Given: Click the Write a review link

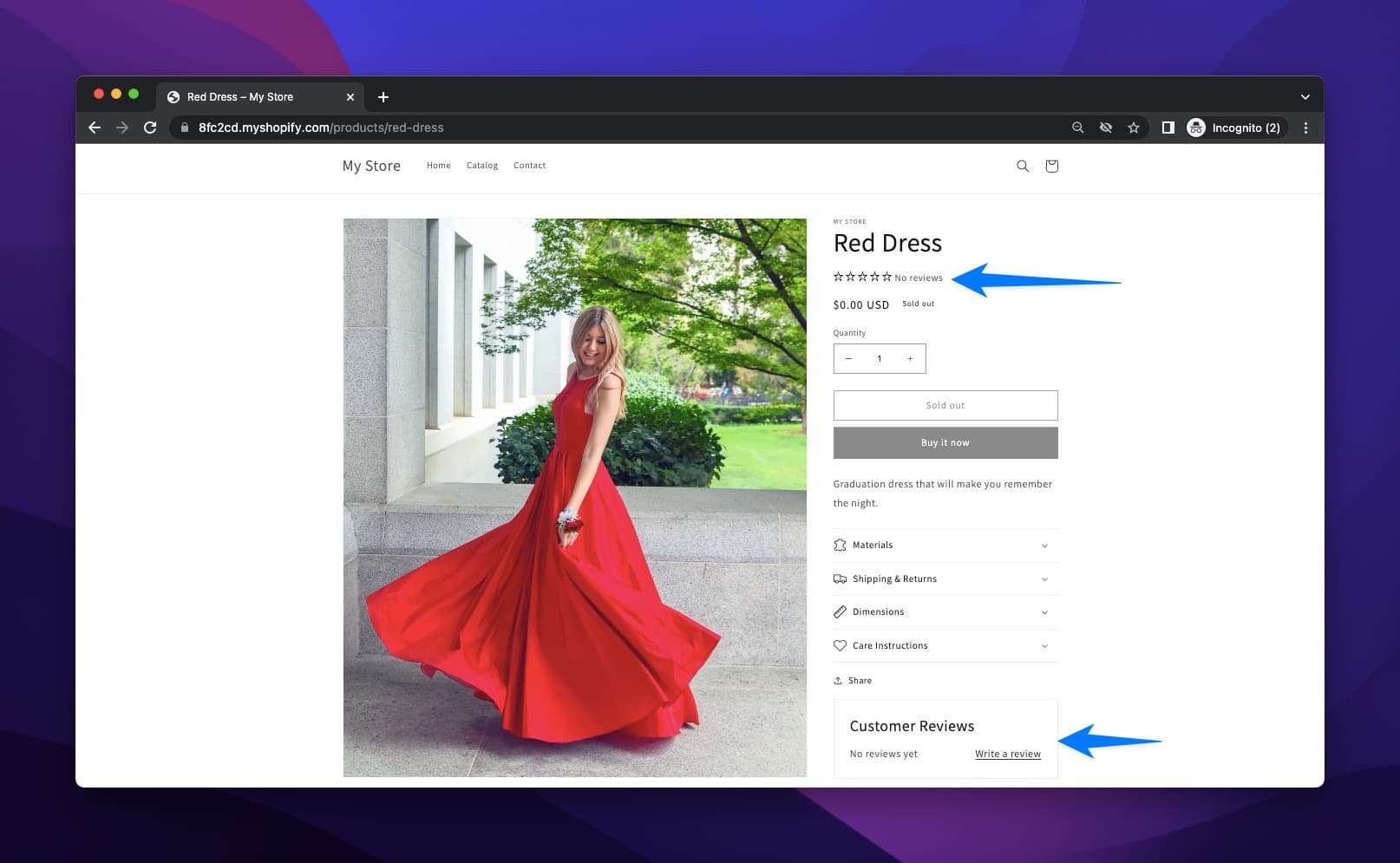Looking at the screenshot, I should (1008, 754).
